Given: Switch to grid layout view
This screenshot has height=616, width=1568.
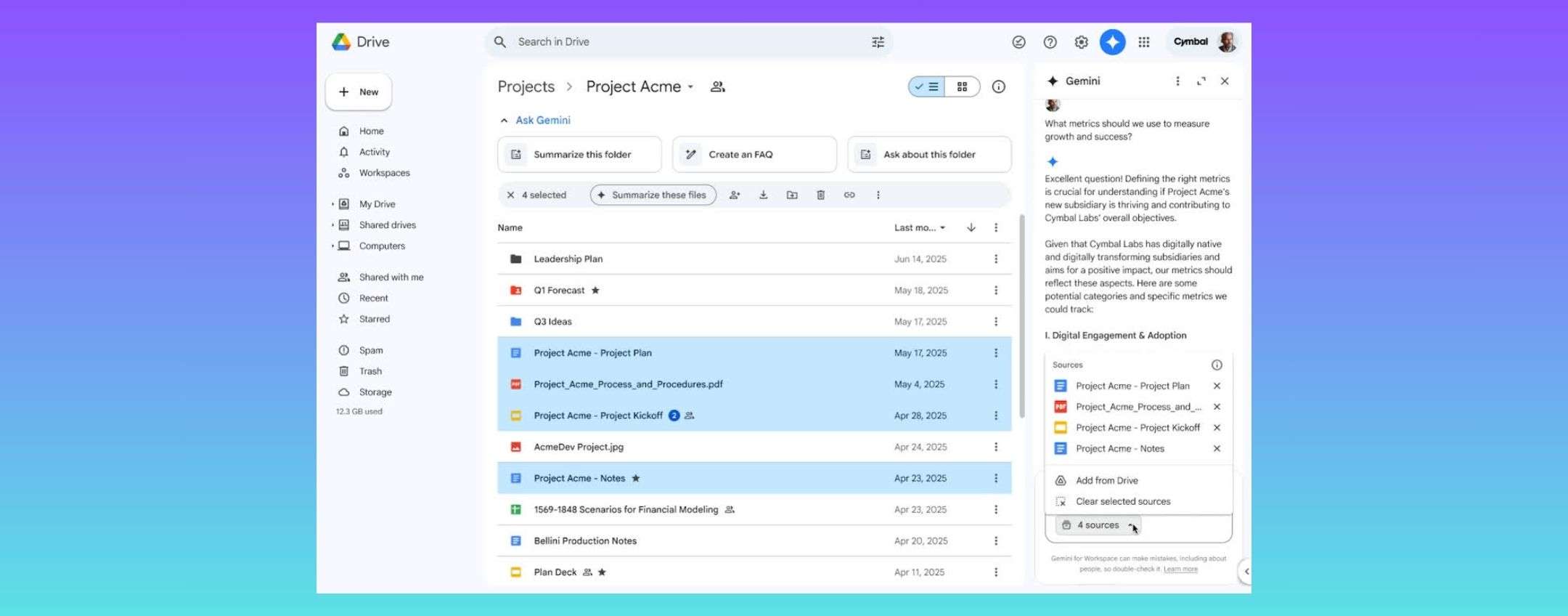Looking at the screenshot, I should pyautogui.click(x=962, y=87).
